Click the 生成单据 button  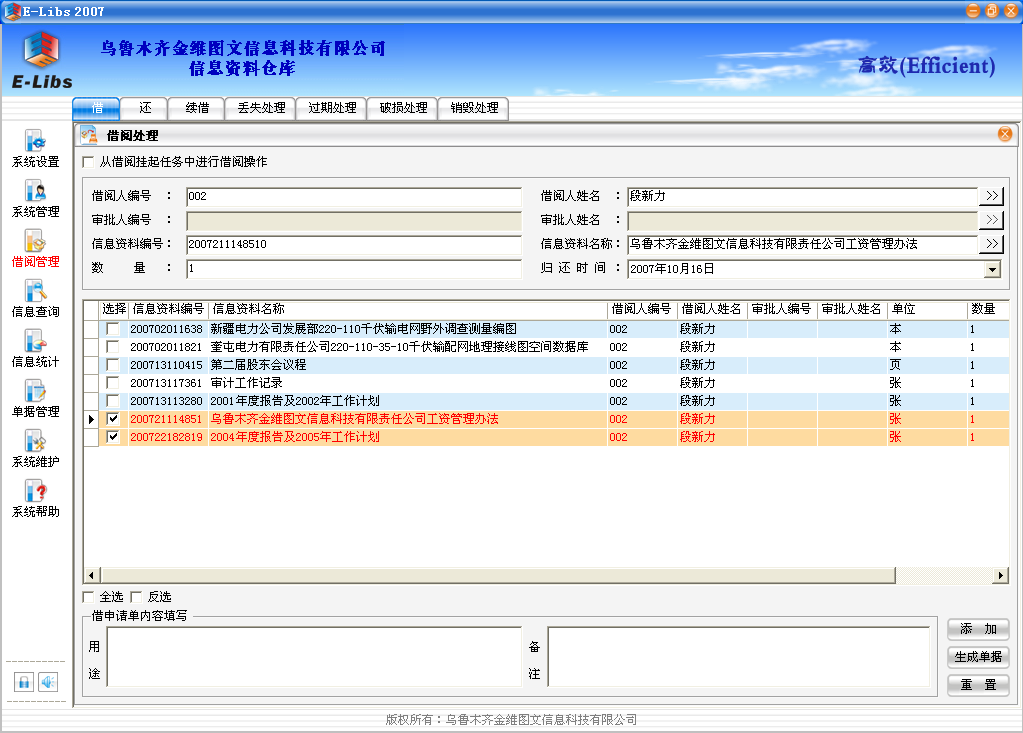click(978, 657)
